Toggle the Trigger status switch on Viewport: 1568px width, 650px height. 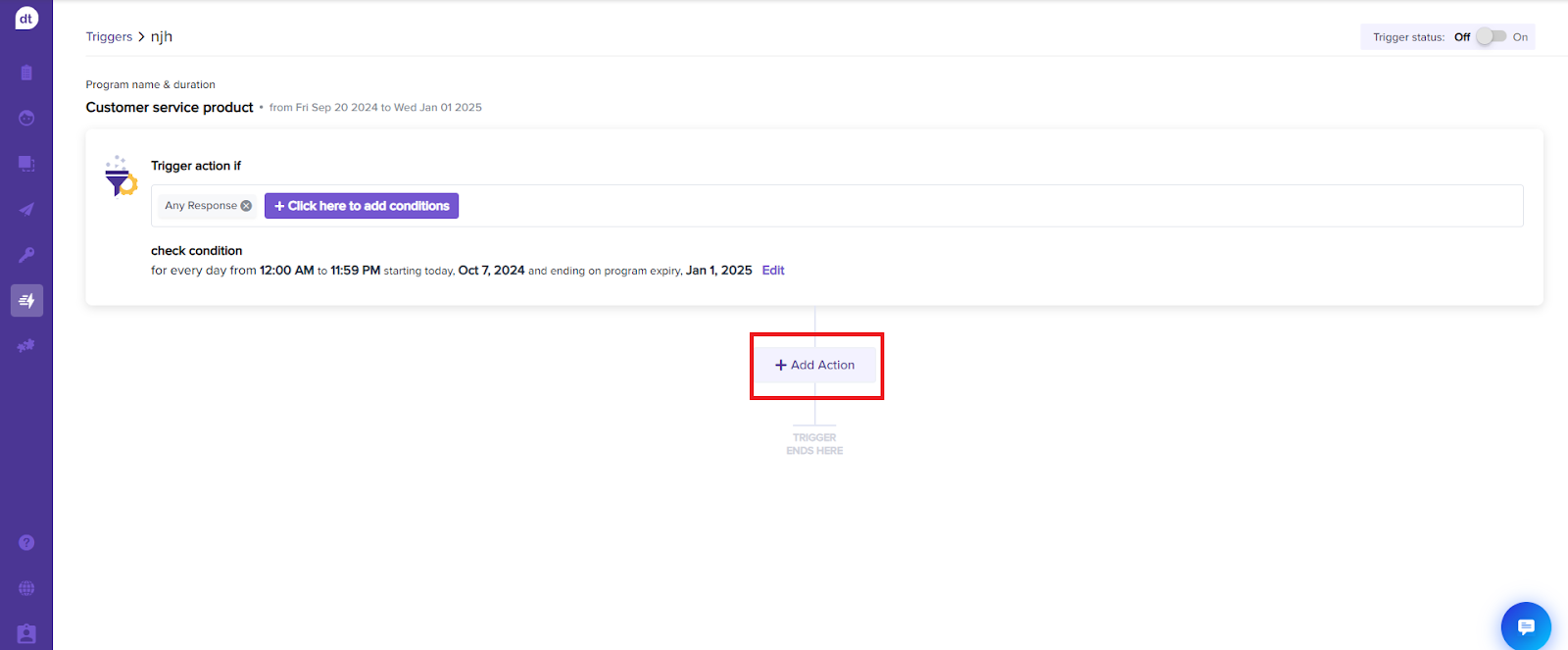(x=1491, y=37)
